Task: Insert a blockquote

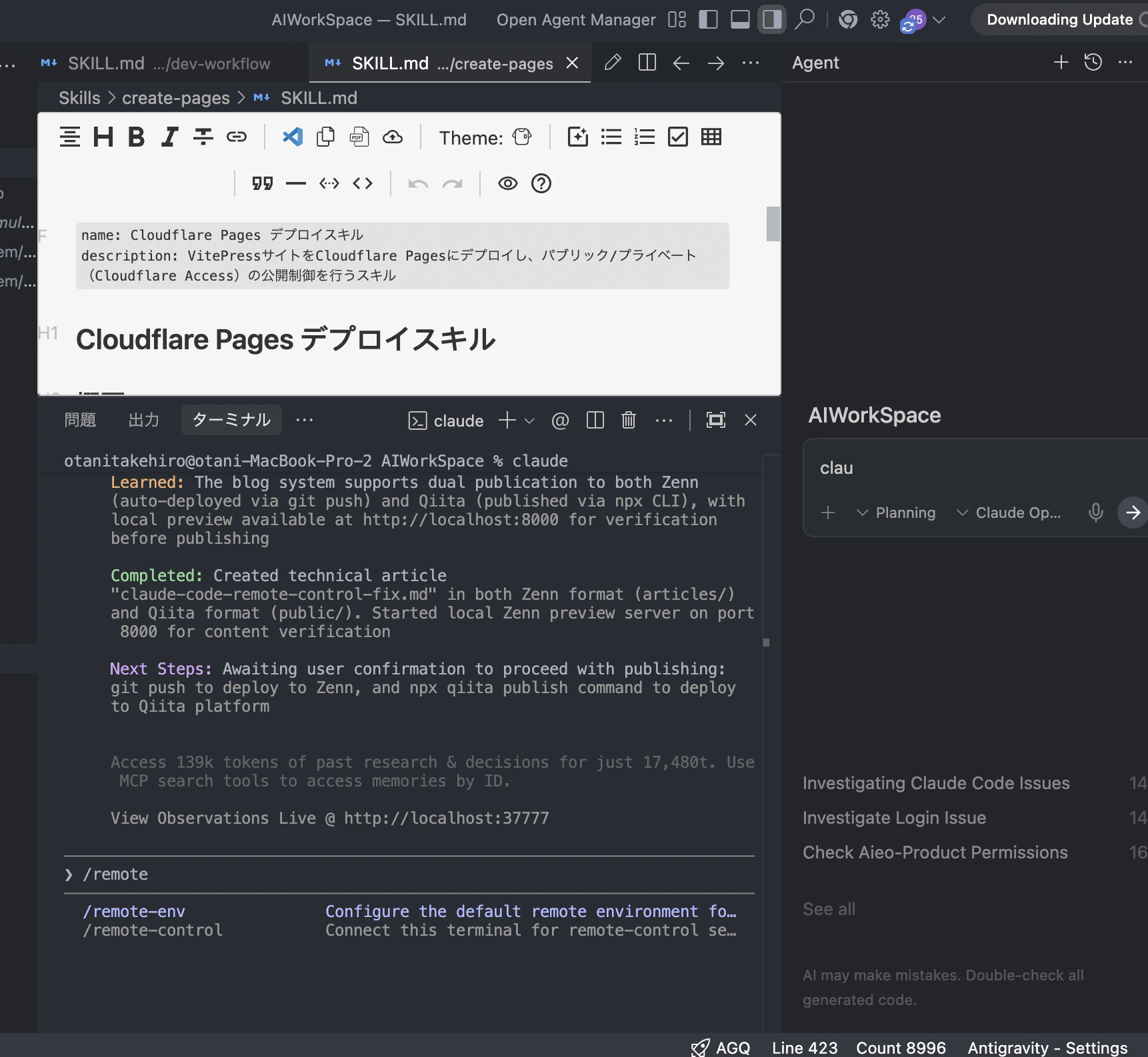Action: 263,183
